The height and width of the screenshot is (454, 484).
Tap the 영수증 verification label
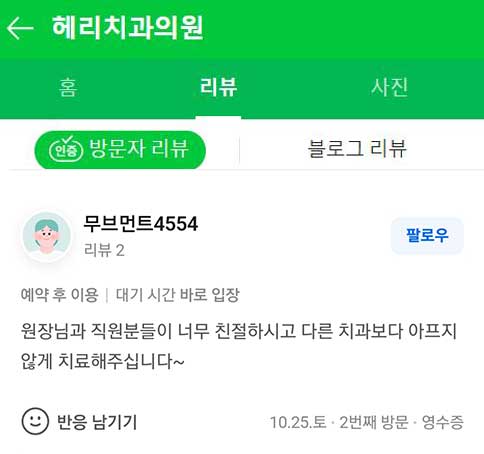(x=443, y=422)
